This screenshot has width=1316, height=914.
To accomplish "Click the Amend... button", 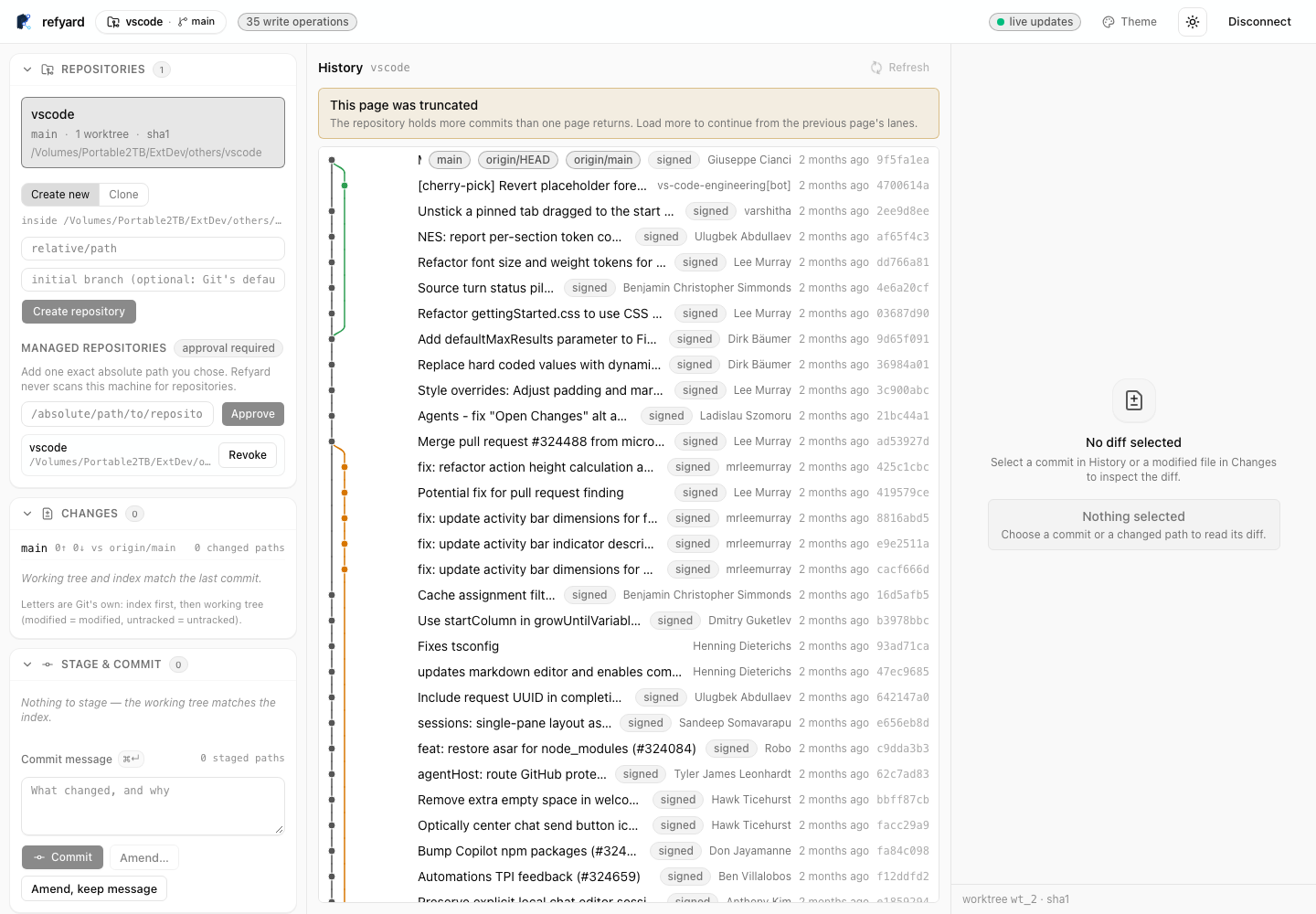I will (x=144, y=857).
